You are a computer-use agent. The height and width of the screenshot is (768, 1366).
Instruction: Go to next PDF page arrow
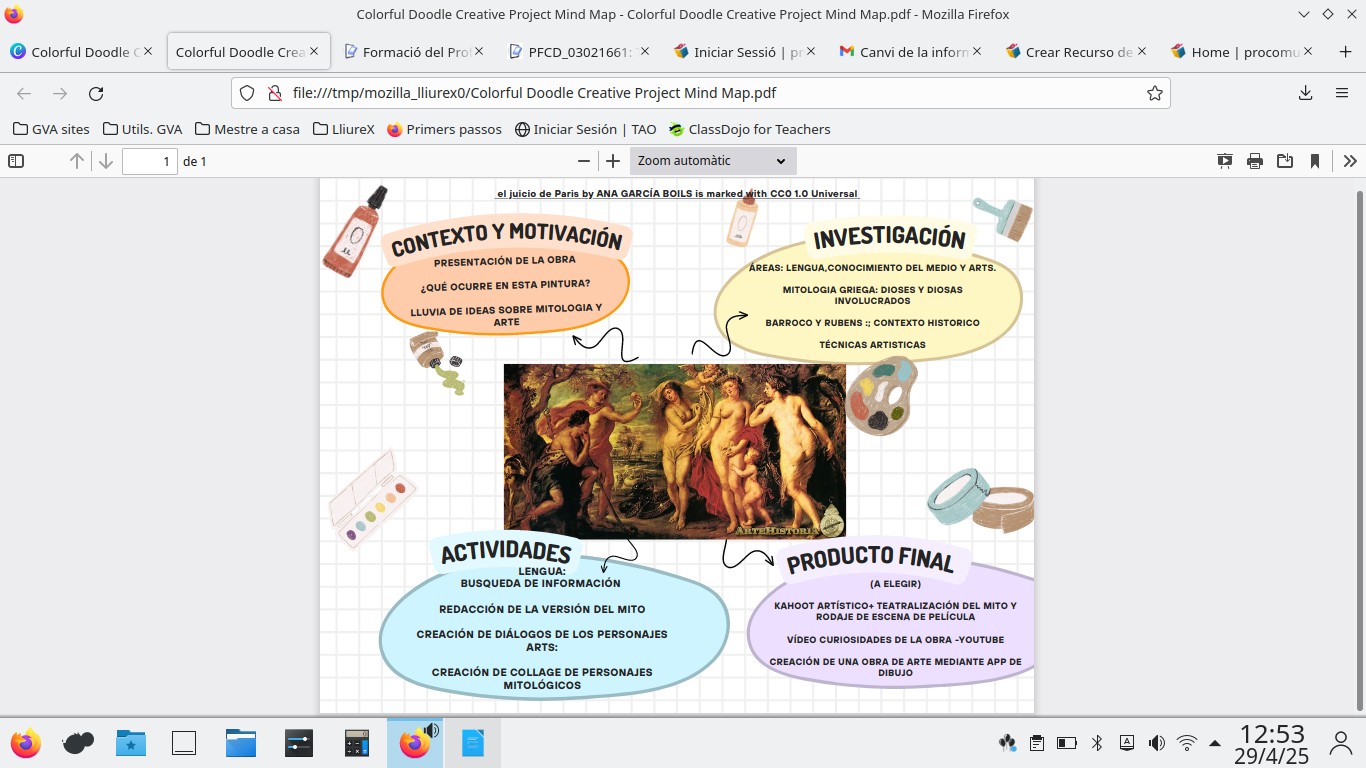[x=105, y=161]
